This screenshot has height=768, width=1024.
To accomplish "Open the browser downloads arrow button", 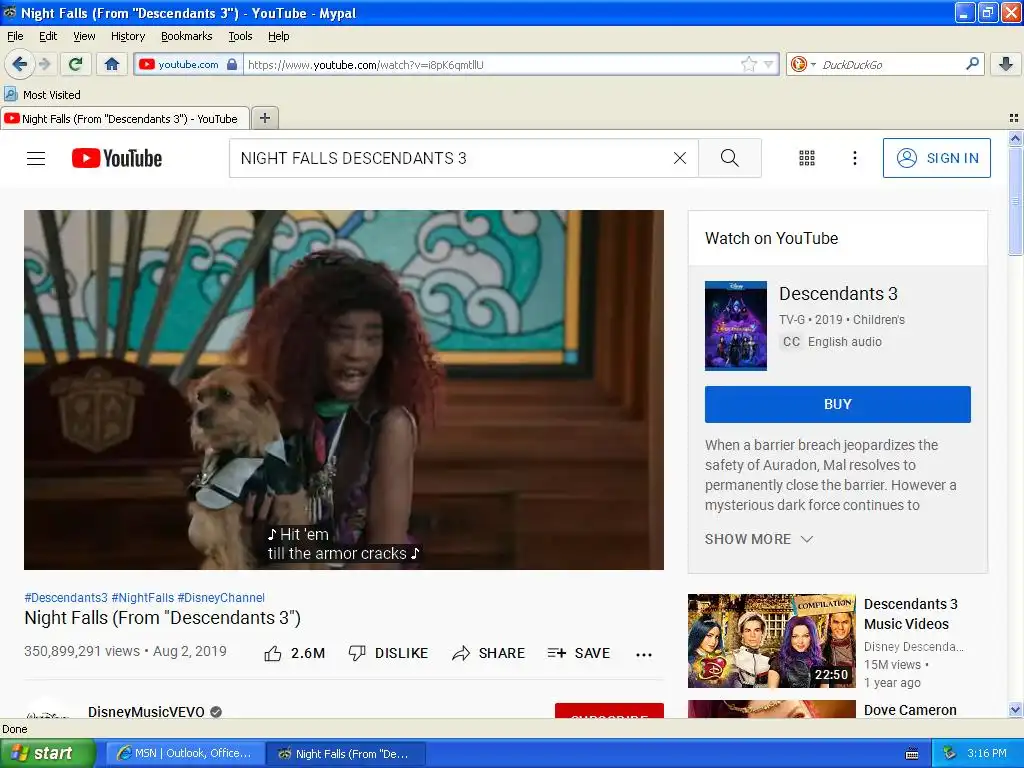I will 1006,64.
